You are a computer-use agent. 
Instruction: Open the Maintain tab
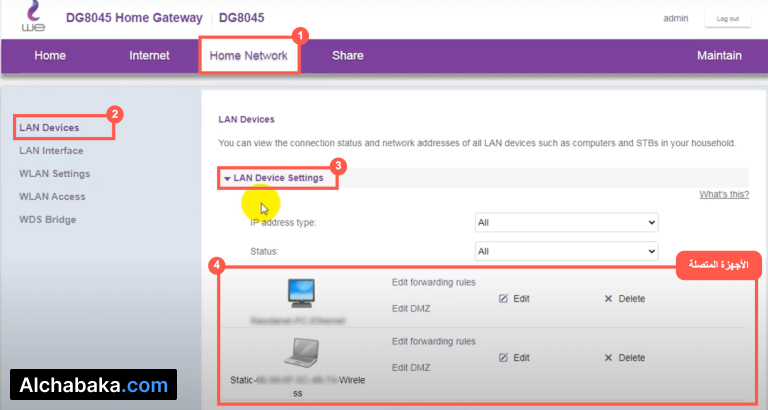[x=719, y=56]
